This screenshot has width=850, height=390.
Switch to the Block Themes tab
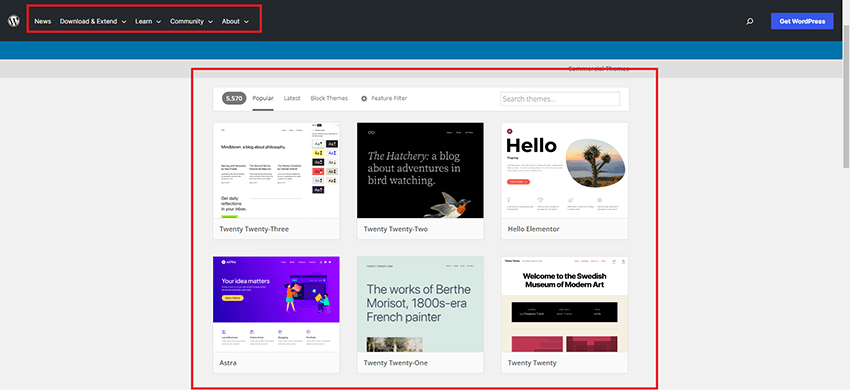[329, 99]
